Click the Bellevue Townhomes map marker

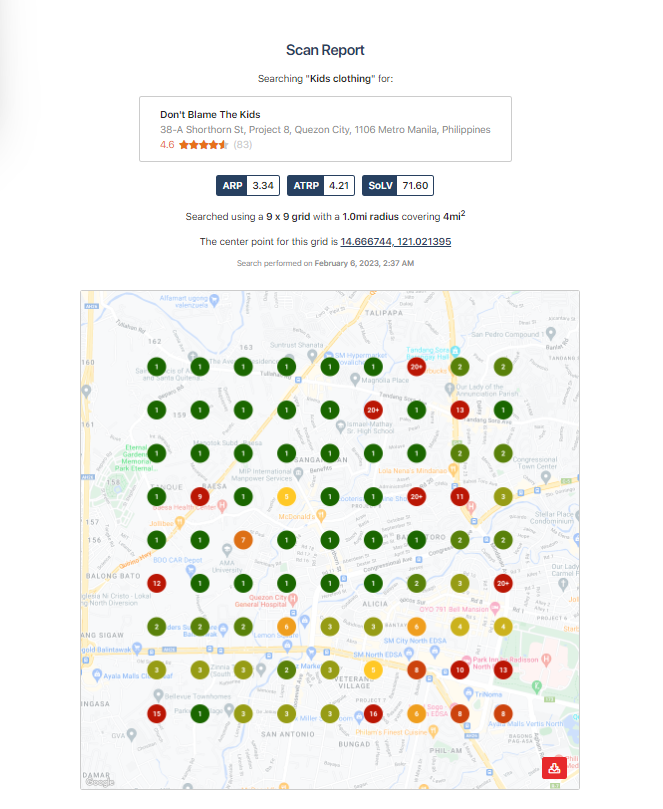pyautogui.click(x=158, y=695)
